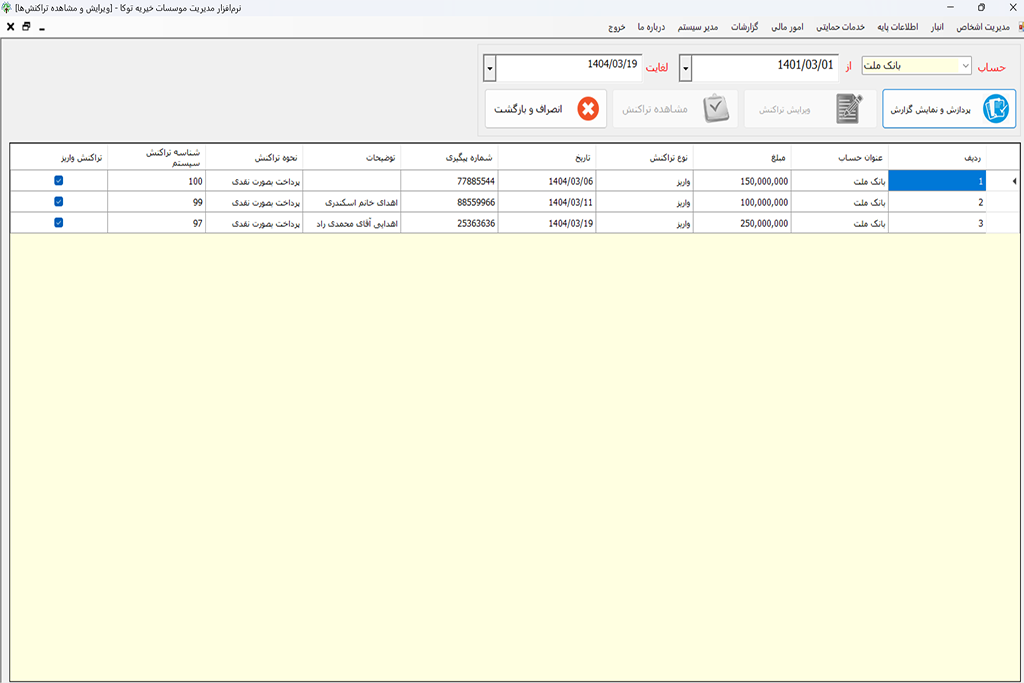Click the blue report icon on پردازش و نمایش گزارش
This screenshot has height=683, width=1024.
995,109
